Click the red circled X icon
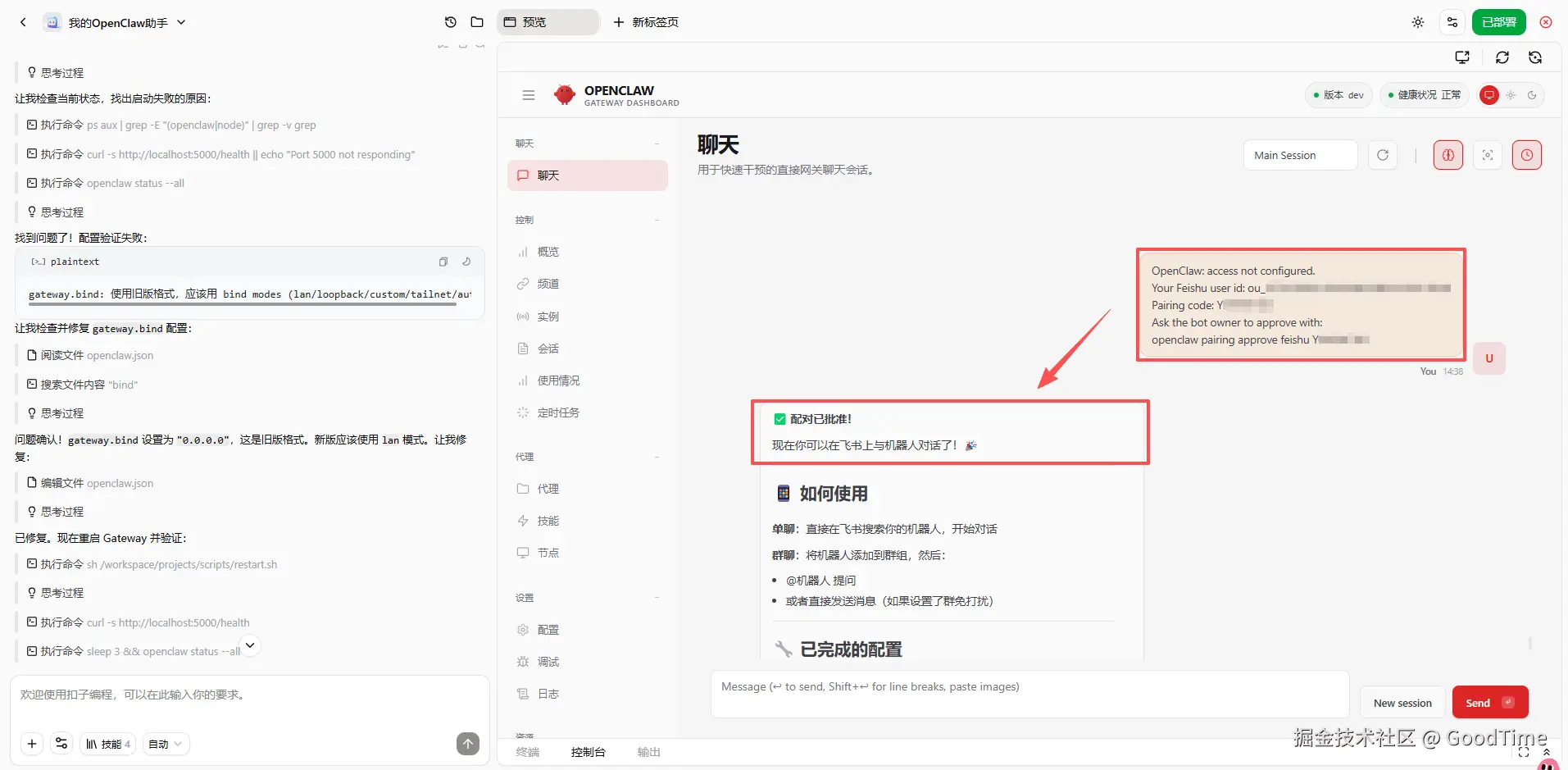The width and height of the screenshot is (1568, 770). (1546, 22)
